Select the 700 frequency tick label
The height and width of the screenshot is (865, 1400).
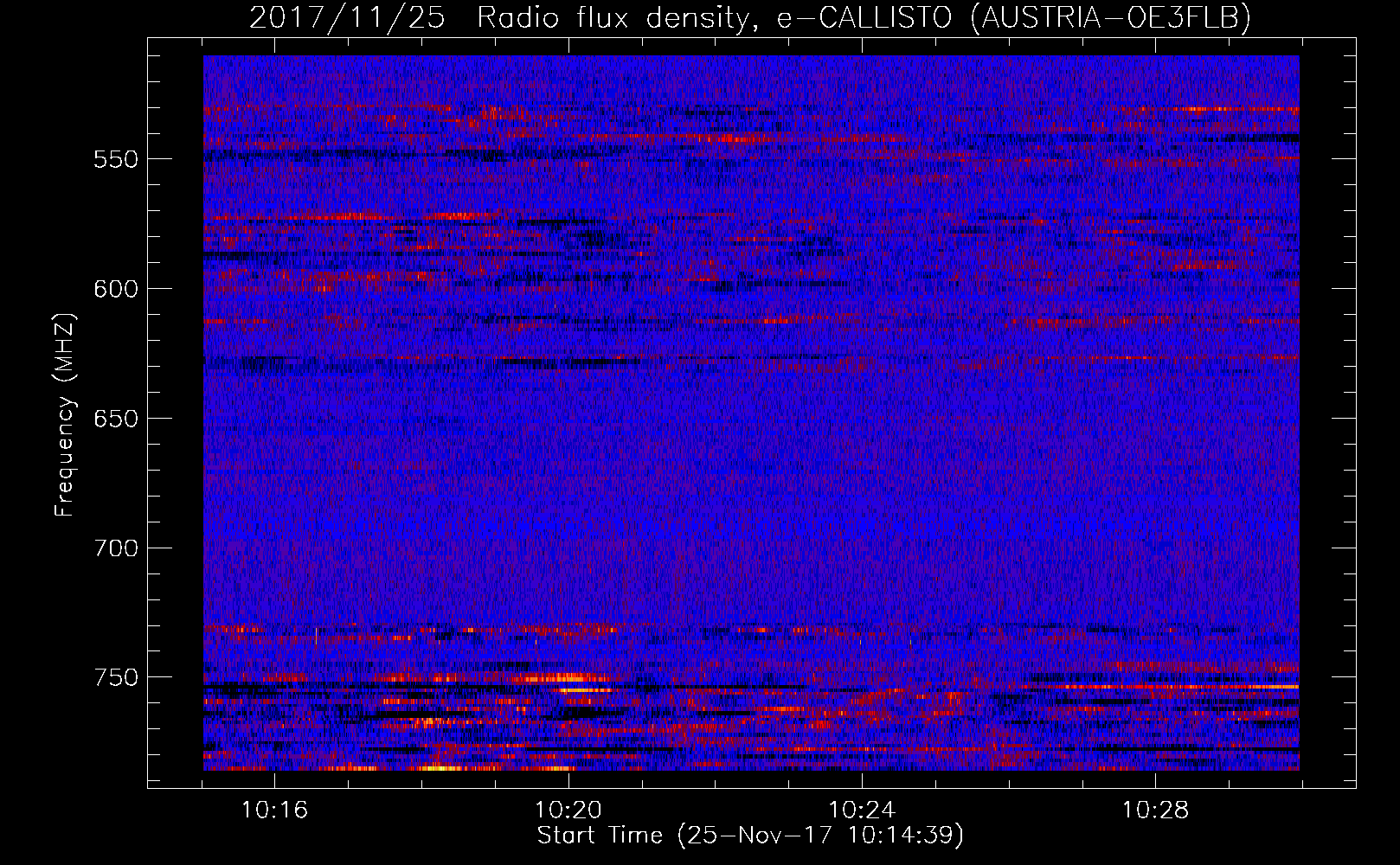point(116,548)
